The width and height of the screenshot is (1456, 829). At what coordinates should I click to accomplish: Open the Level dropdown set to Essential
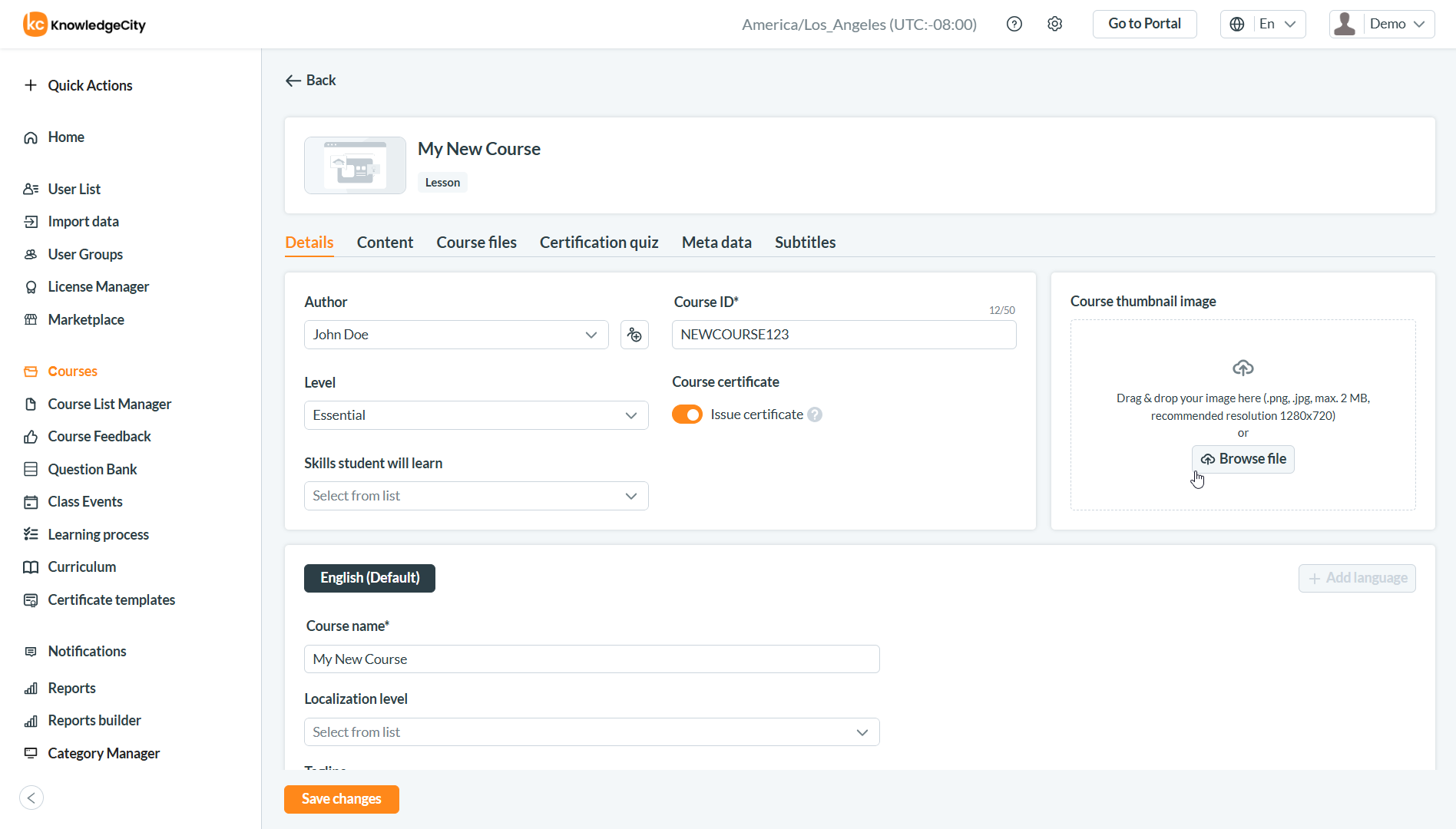[476, 415]
